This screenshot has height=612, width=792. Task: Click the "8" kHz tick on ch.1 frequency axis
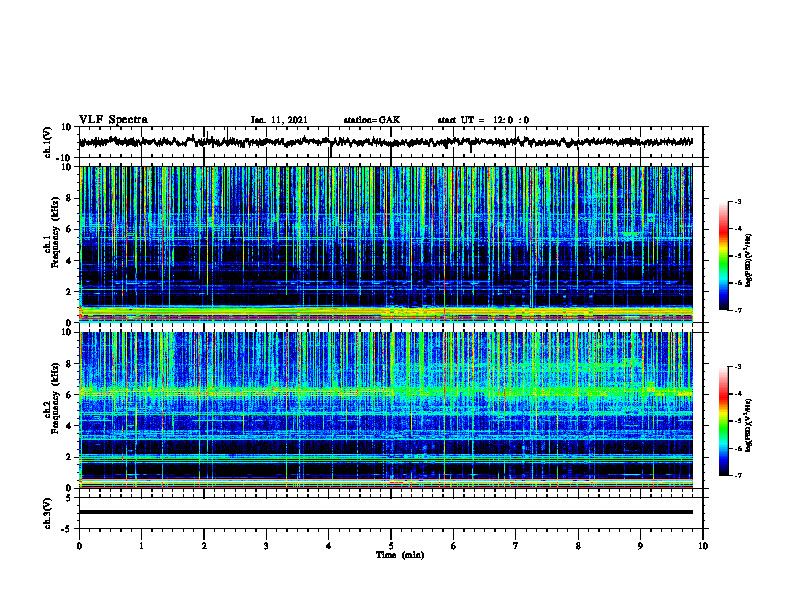pyautogui.click(x=69, y=198)
